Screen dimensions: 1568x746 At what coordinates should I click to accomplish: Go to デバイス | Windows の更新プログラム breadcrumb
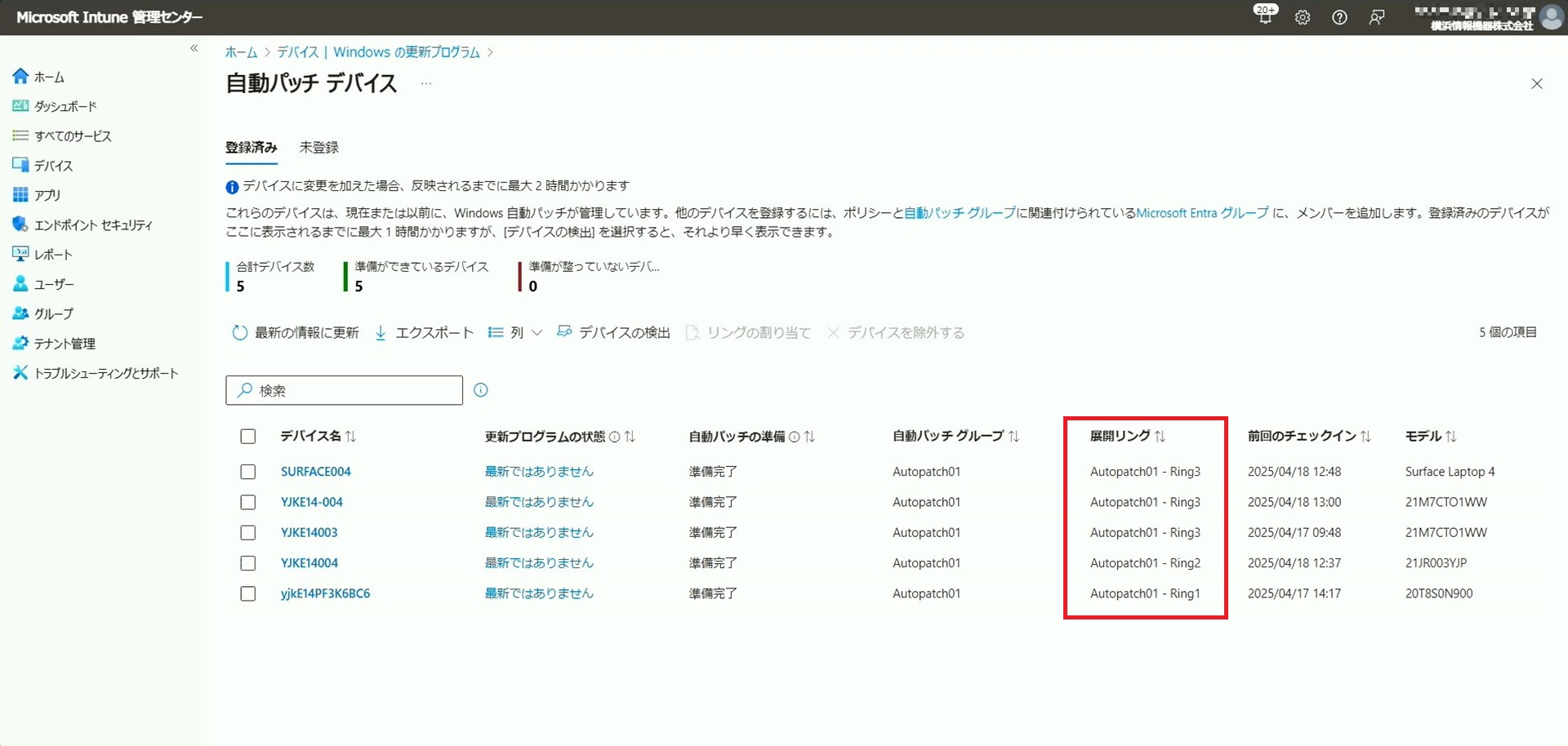(x=378, y=52)
